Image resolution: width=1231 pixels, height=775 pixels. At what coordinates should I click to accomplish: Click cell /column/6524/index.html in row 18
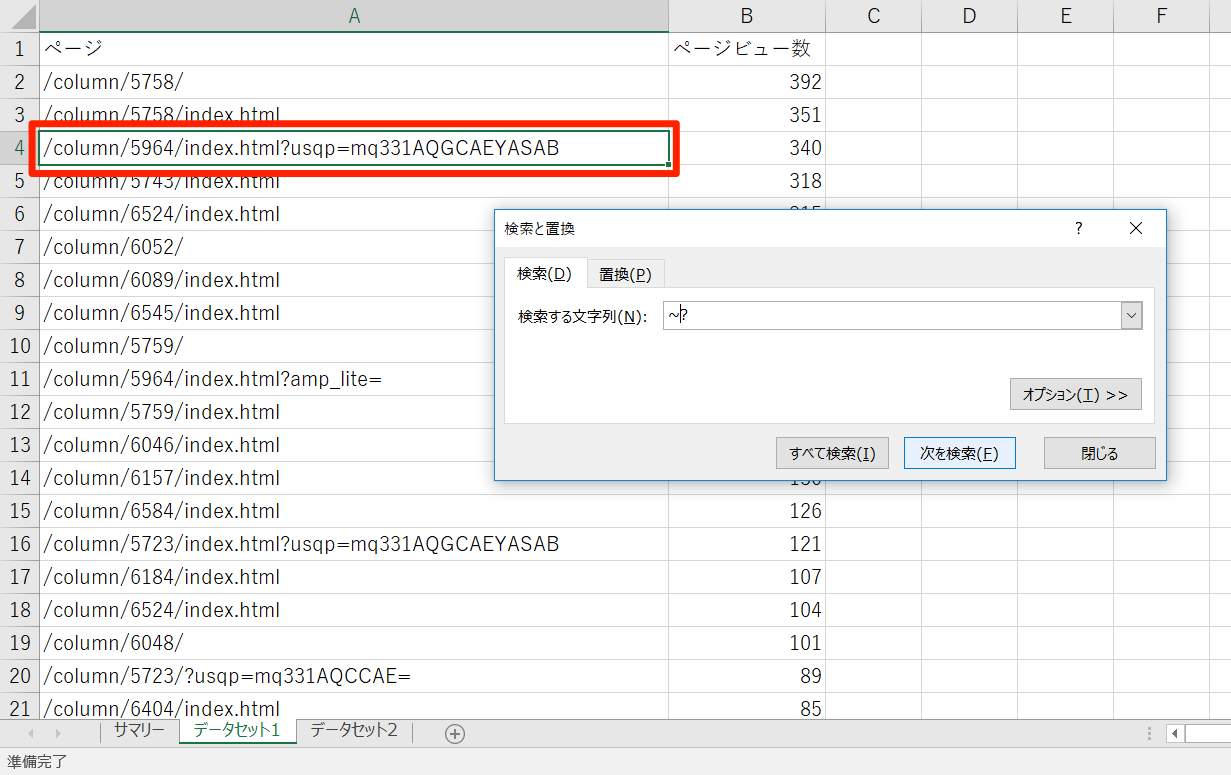pos(354,610)
